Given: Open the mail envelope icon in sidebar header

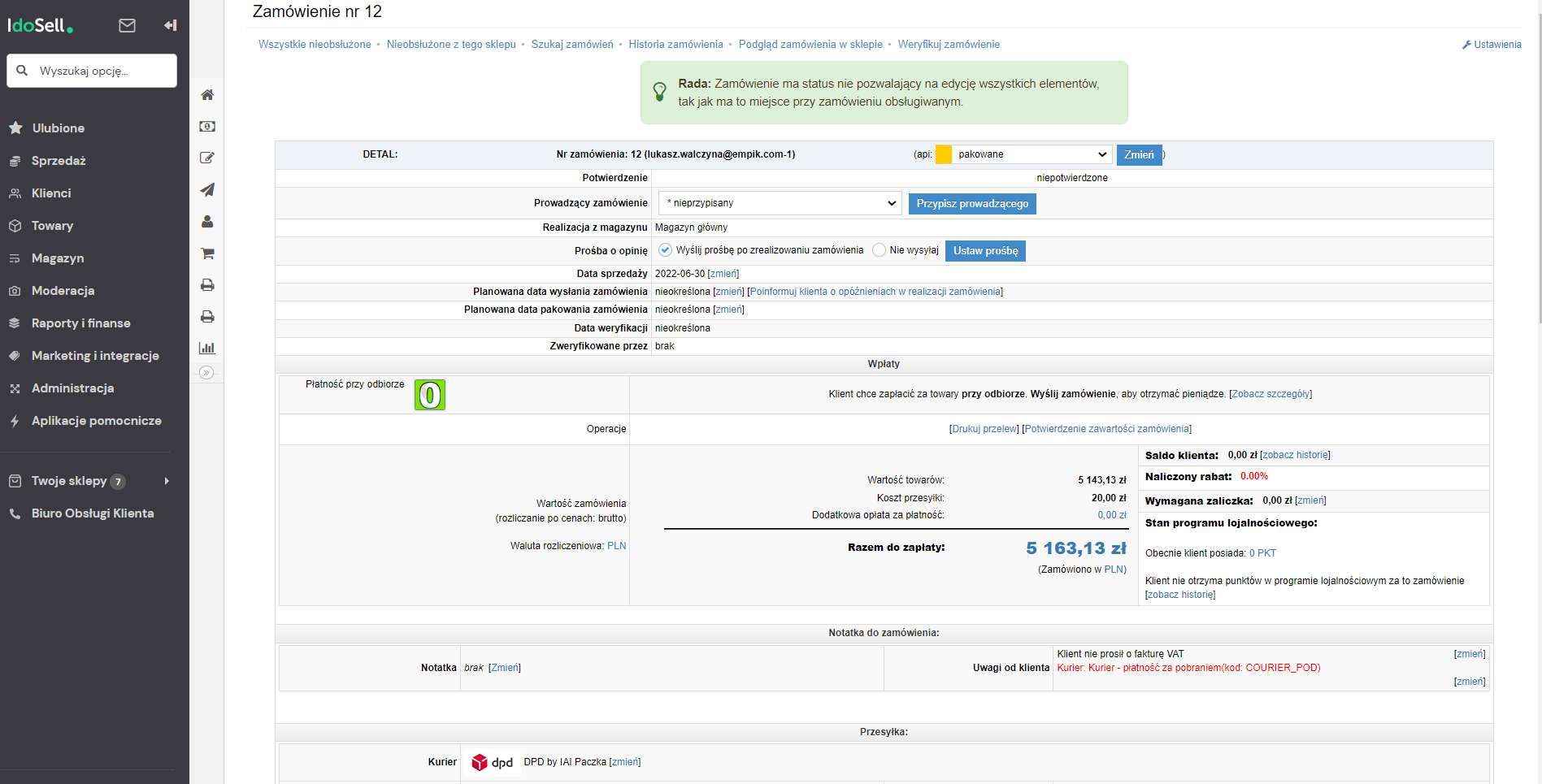Looking at the screenshot, I should pyautogui.click(x=127, y=25).
